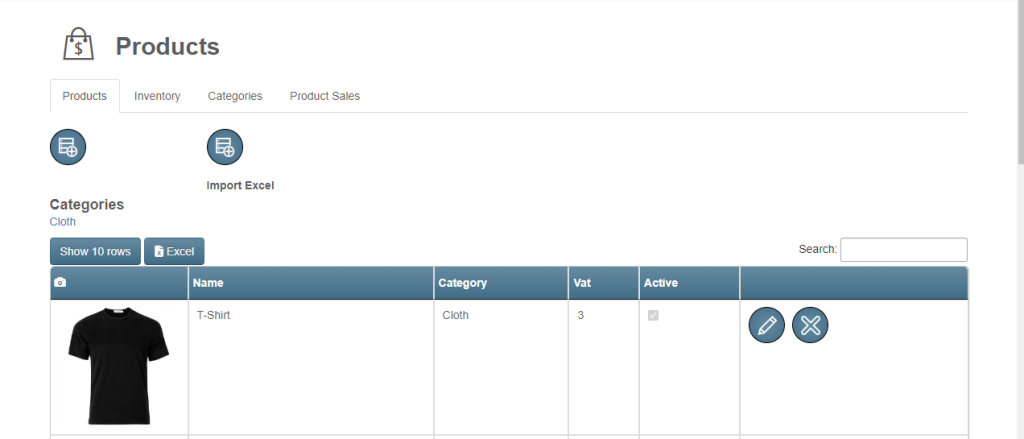Focus the Search input field
Viewport: 1024px width, 439px height.
click(903, 249)
